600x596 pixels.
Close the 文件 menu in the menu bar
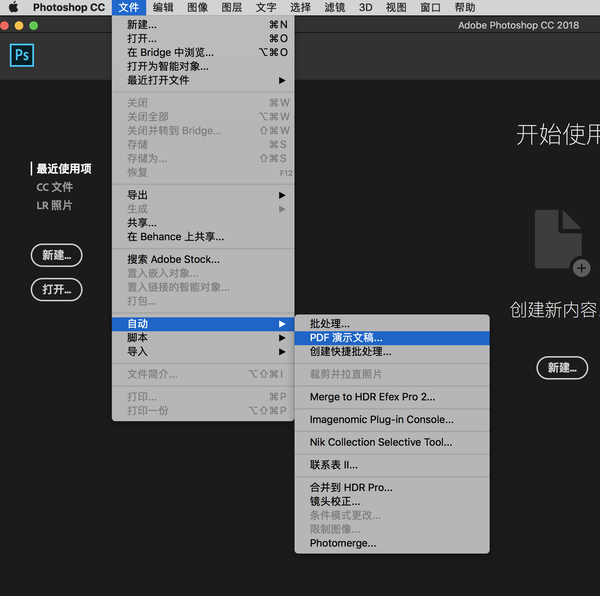129,7
